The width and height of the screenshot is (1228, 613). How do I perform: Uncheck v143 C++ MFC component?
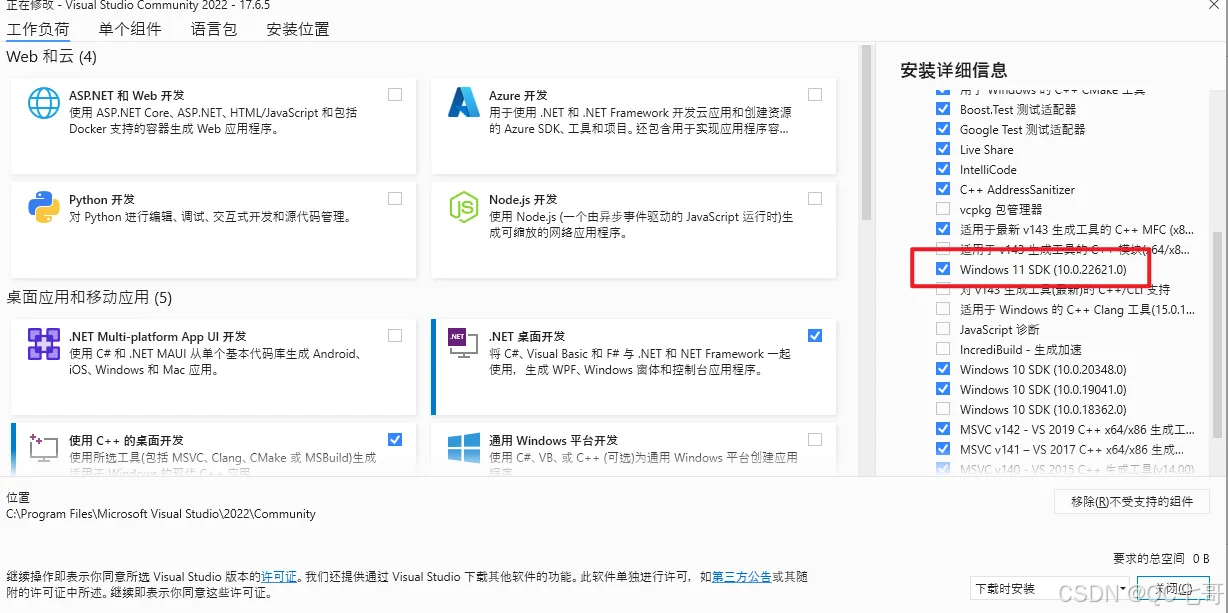pos(943,229)
